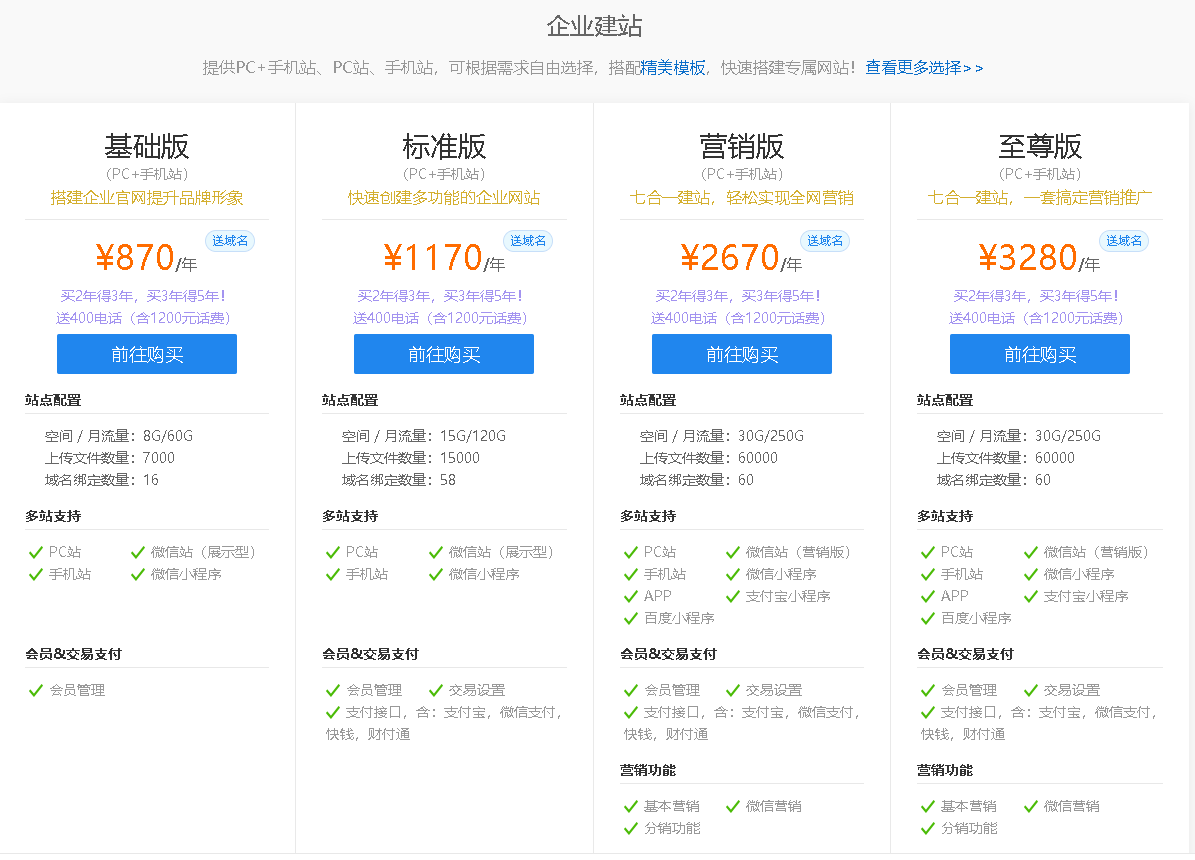Click checkmark beside 微信营销 in 营销版
The image size is (1195, 860).
pos(733,807)
